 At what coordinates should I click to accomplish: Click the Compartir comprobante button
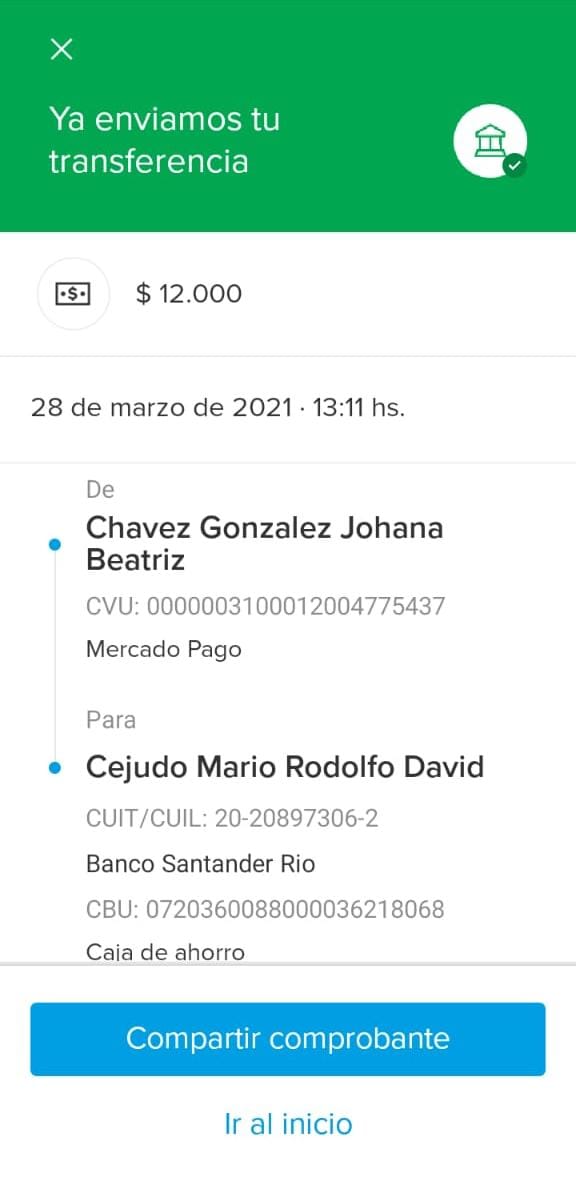click(x=288, y=1039)
